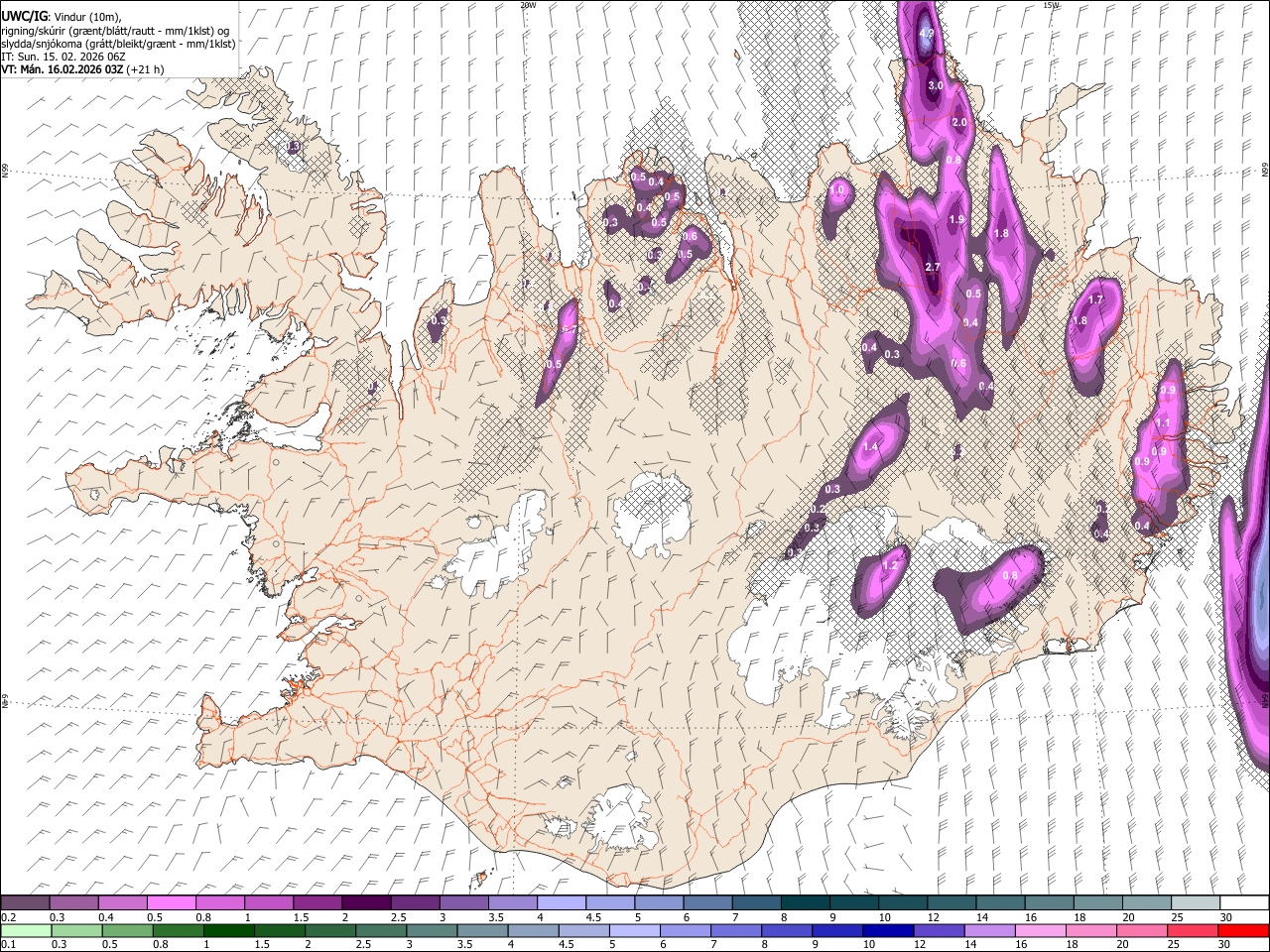Click the 1.7 snowfall value on the map

click(x=1096, y=299)
